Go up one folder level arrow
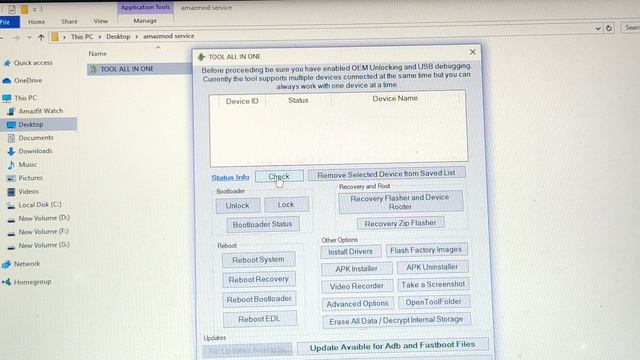This screenshot has height=360, width=640. point(41,37)
